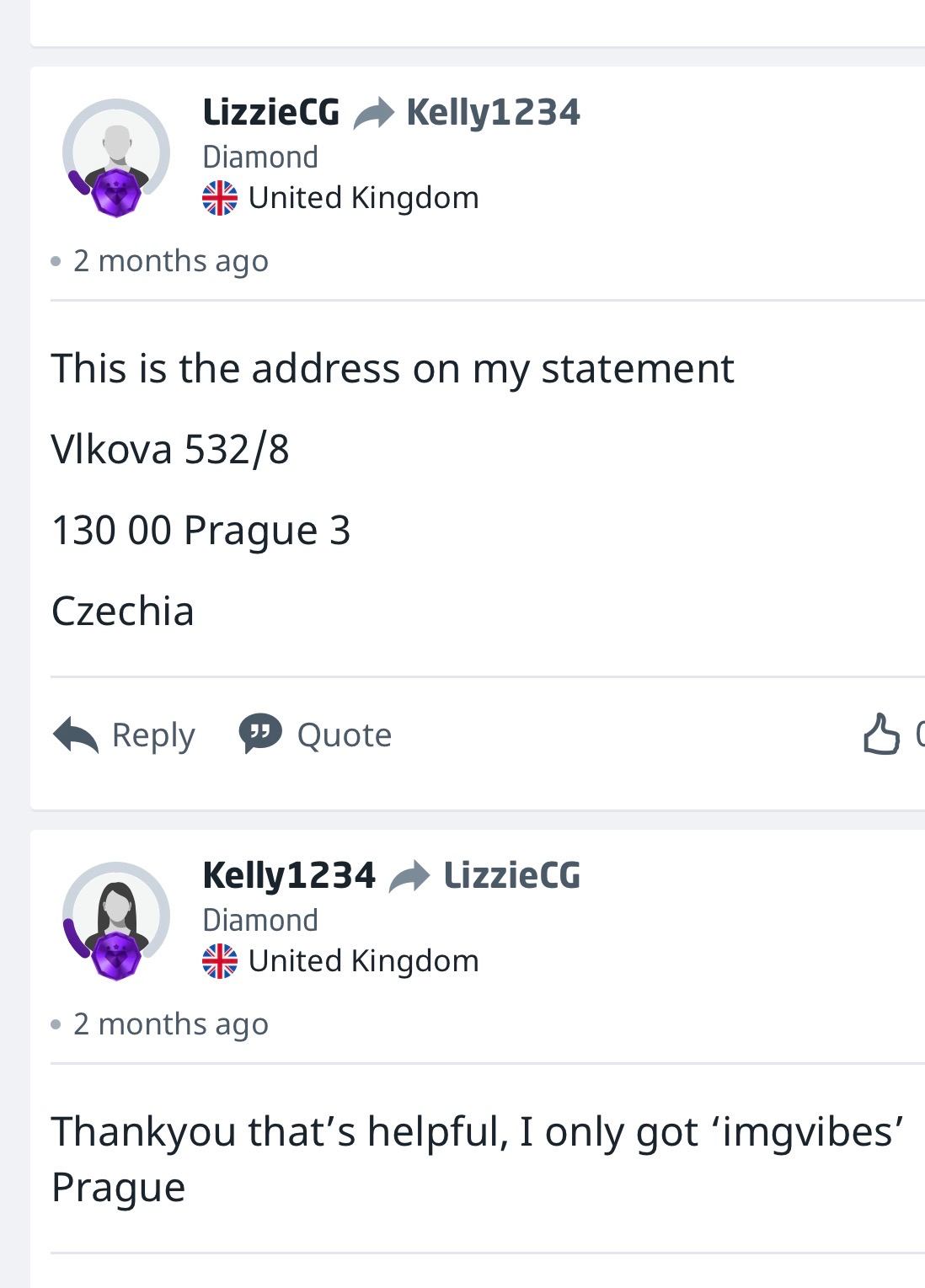
Task: Open the Kelly1234 reply-target link in the first post
Action: point(493,112)
